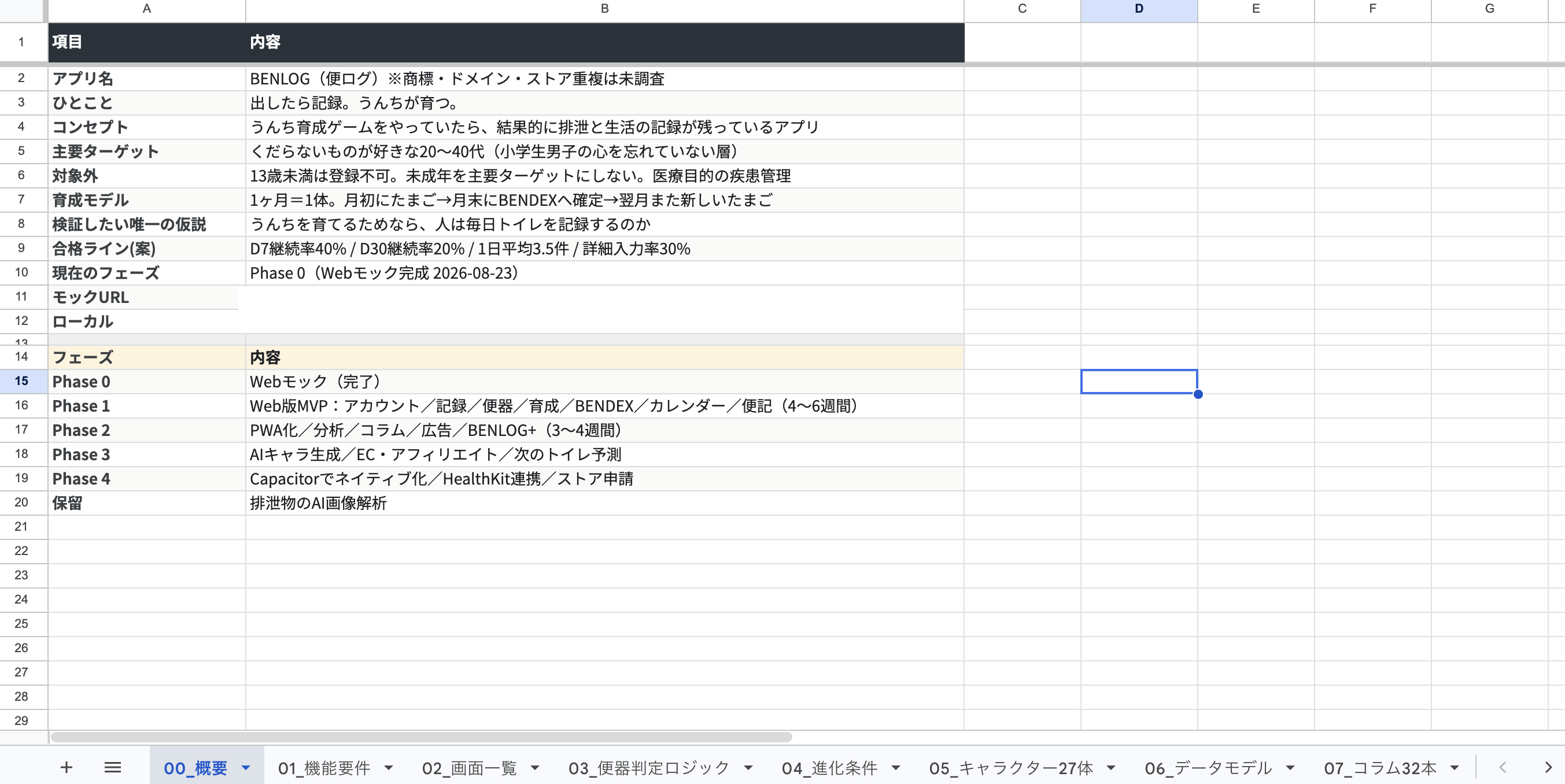This screenshot has width=1565, height=784.
Task: Click the Phase 0（Webモック完成 2026-08-23） cell
Action: click(x=604, y=273)
